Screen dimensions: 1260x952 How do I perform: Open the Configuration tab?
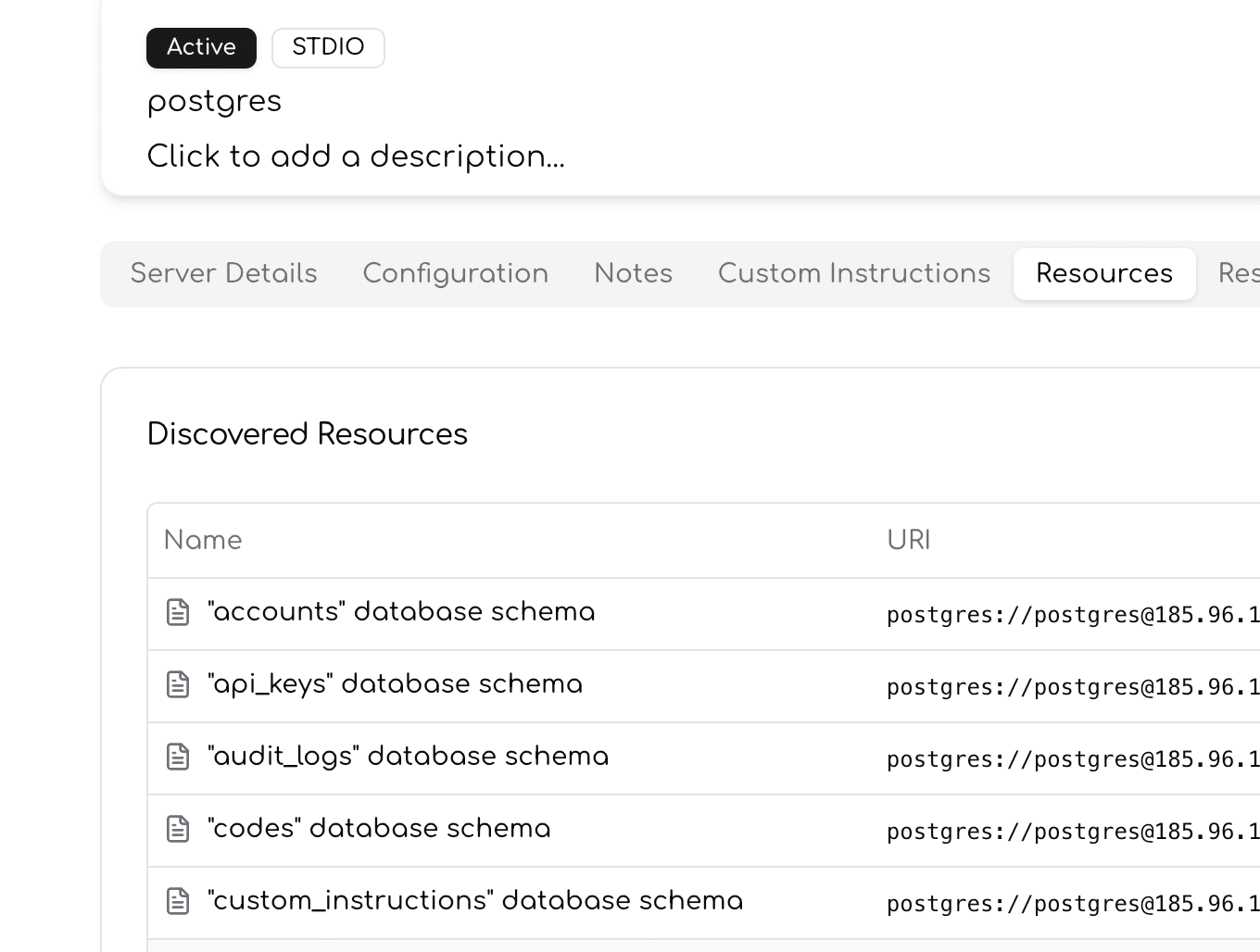pyautogui.click(x=456, y=273)
